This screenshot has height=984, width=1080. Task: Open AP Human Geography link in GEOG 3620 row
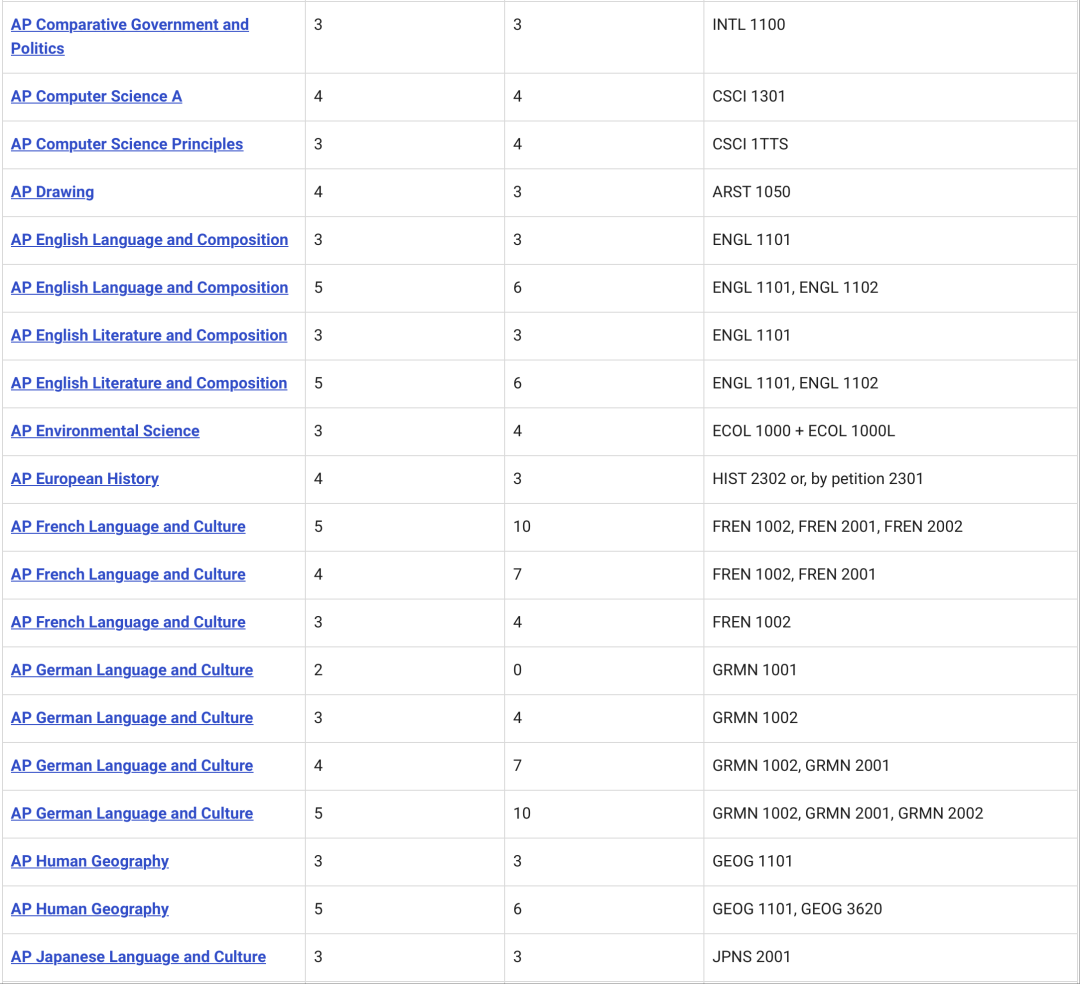coord(90,909)
